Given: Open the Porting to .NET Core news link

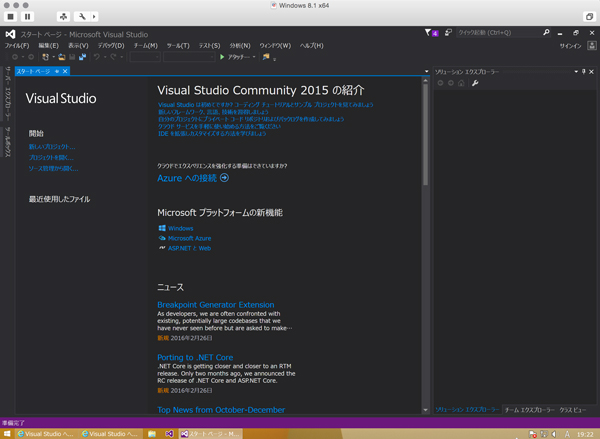Looking at the screenshot, I should 195,357.
